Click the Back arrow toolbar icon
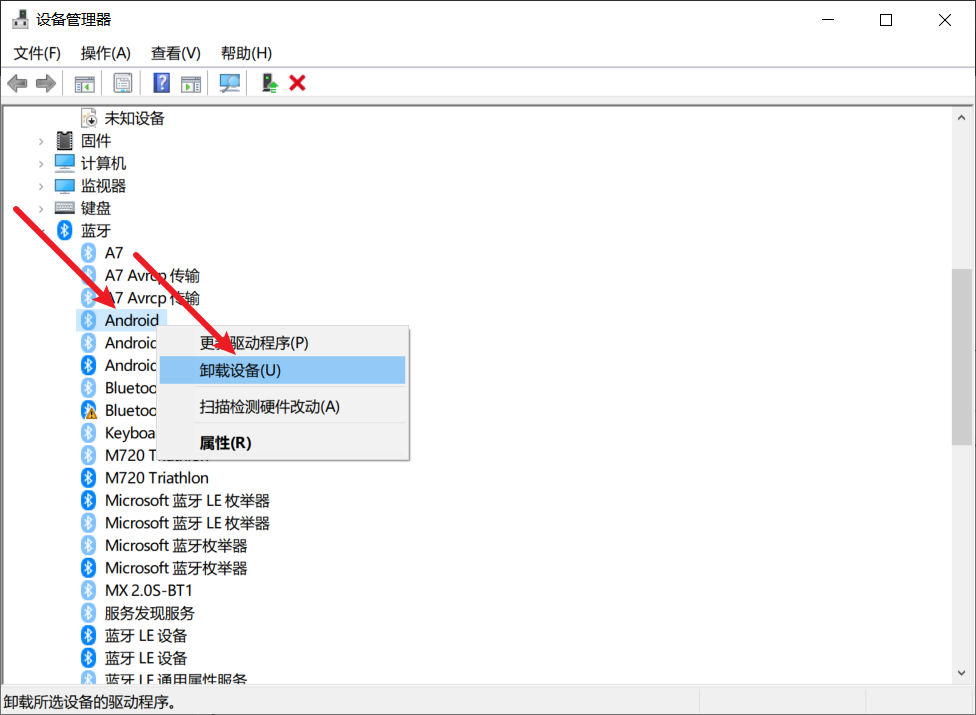 point(17,83)
